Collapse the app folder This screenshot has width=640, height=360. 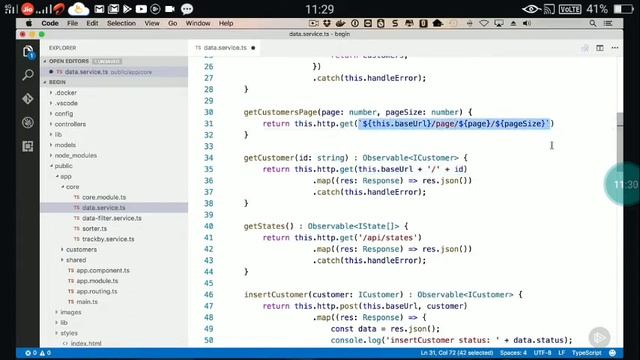(x=66, y=176)
